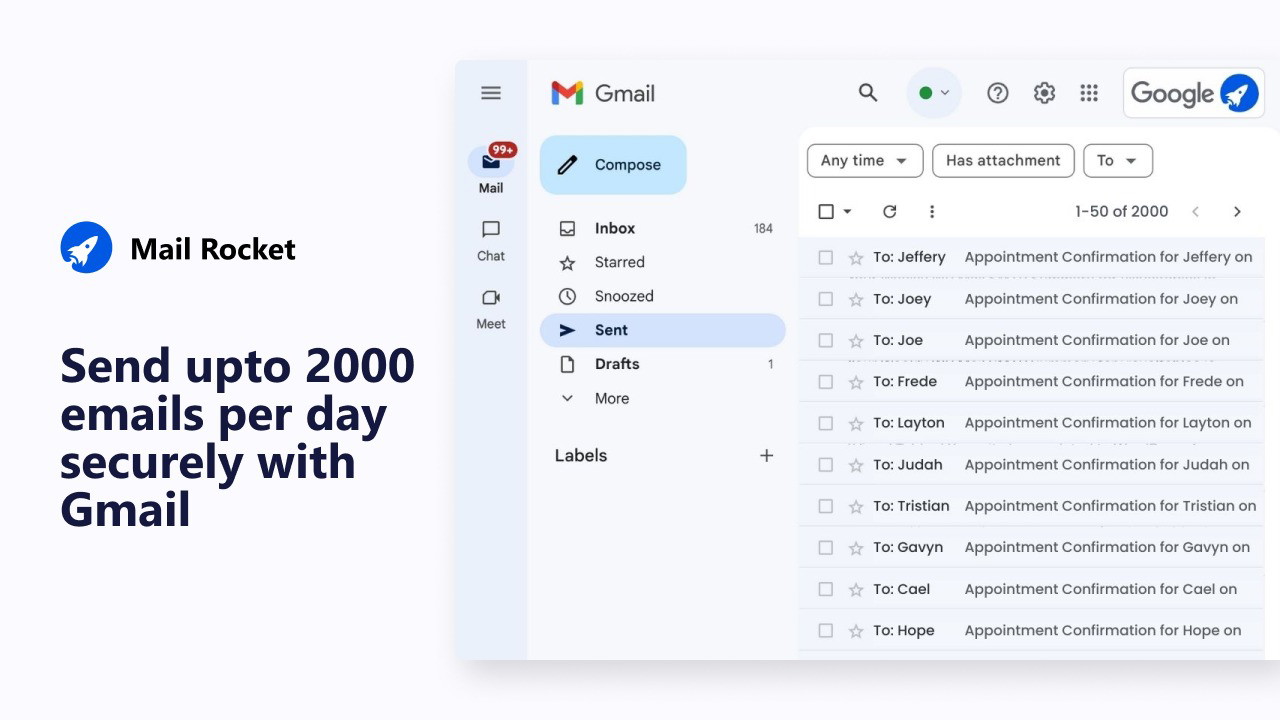The width and height of the screenshot is (1280, 720).
Task: Click the Compose button
Action: 613,165
